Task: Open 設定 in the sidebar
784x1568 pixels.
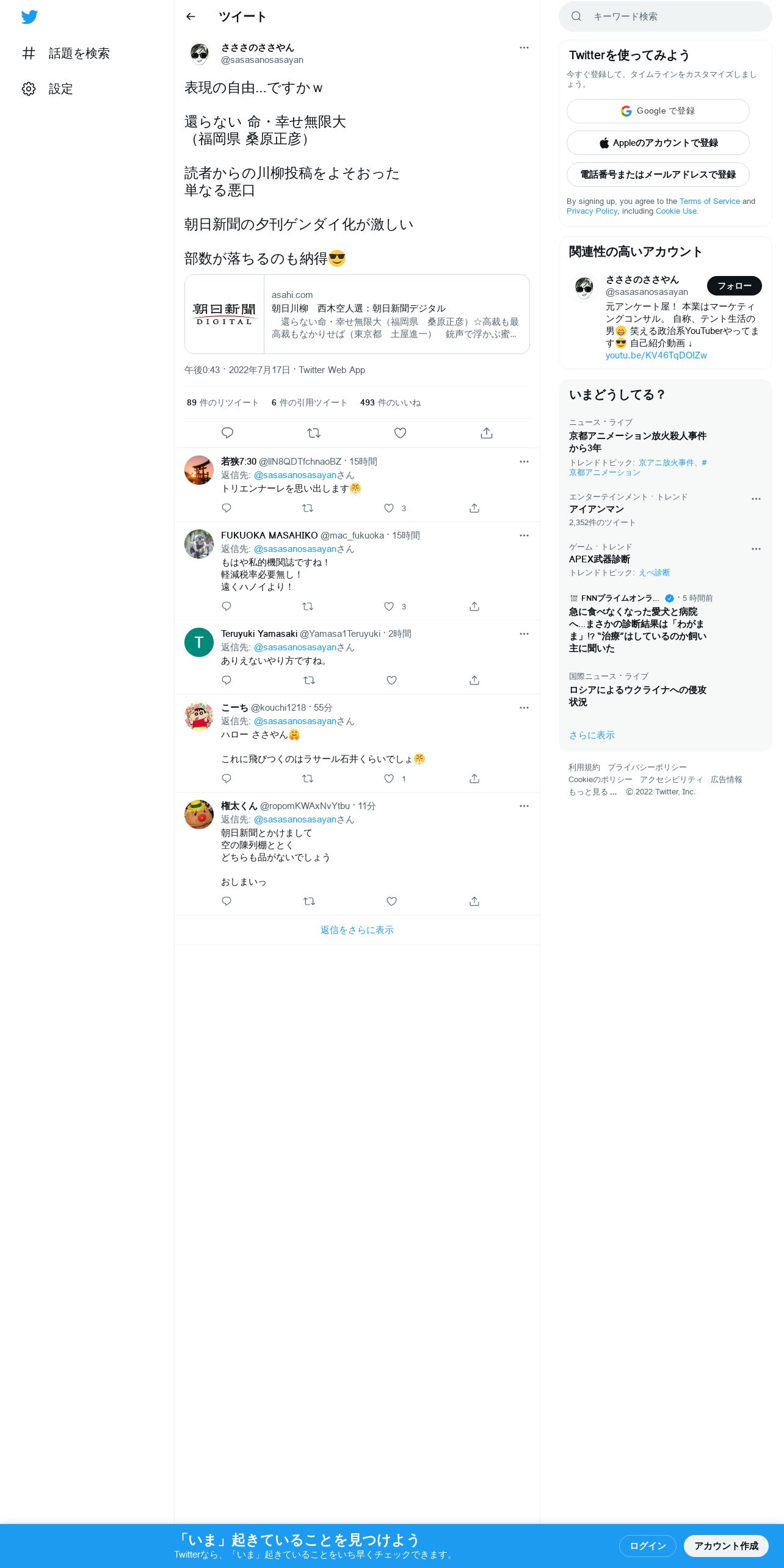Action: 48,89
